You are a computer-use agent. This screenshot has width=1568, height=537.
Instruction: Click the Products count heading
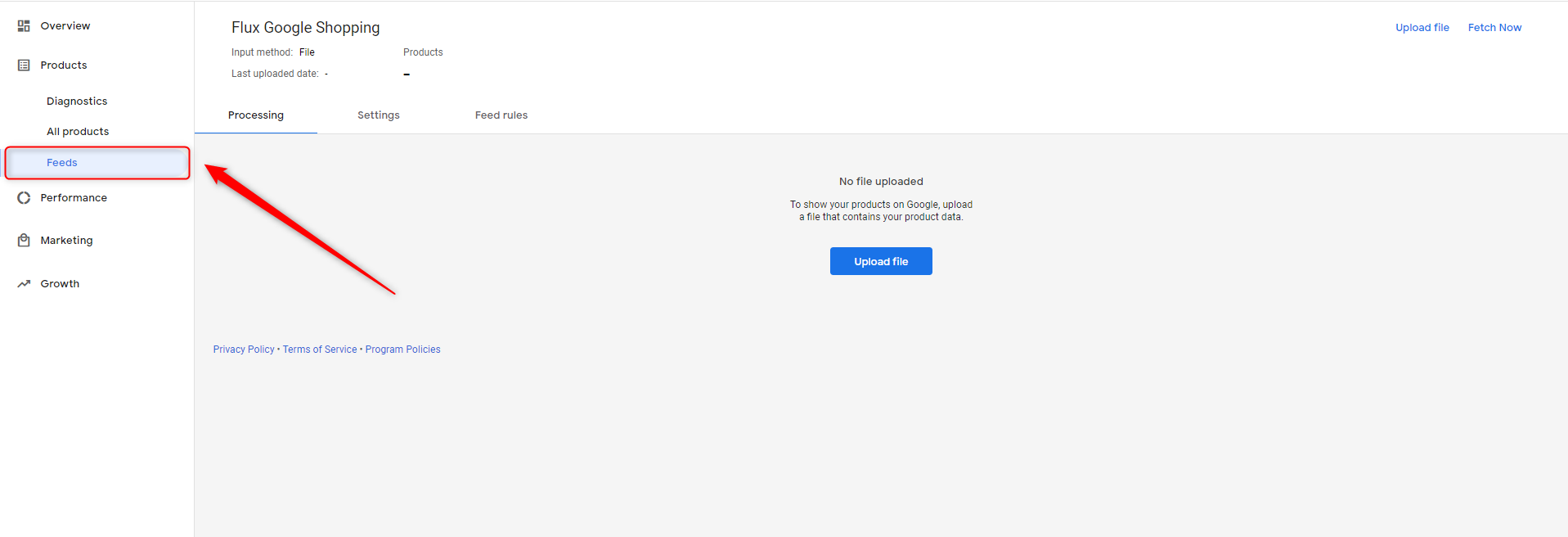(x=423, y=52)
